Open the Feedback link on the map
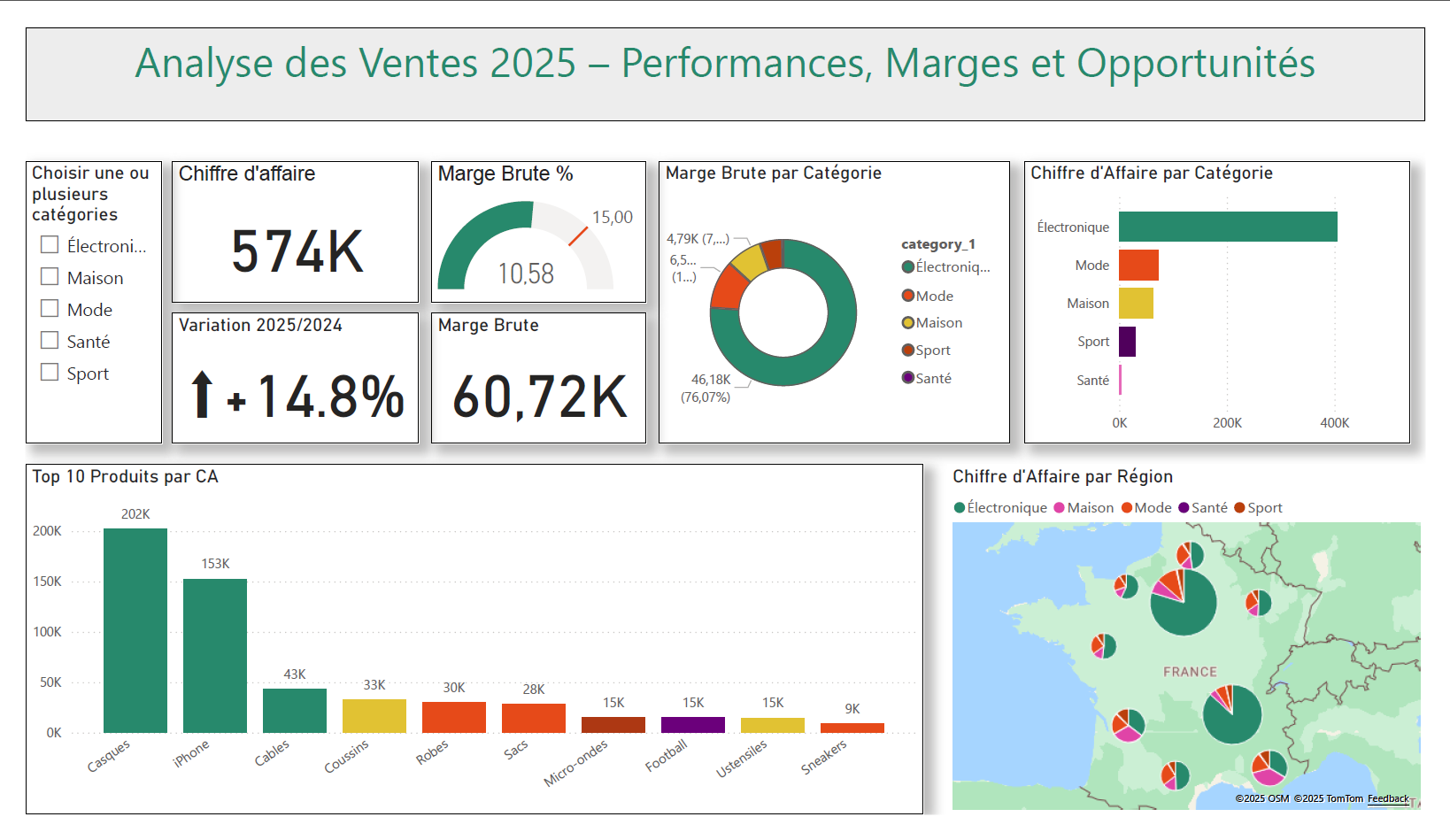The width and height of the screenshot is (1450, 840). click(1388, 798)
